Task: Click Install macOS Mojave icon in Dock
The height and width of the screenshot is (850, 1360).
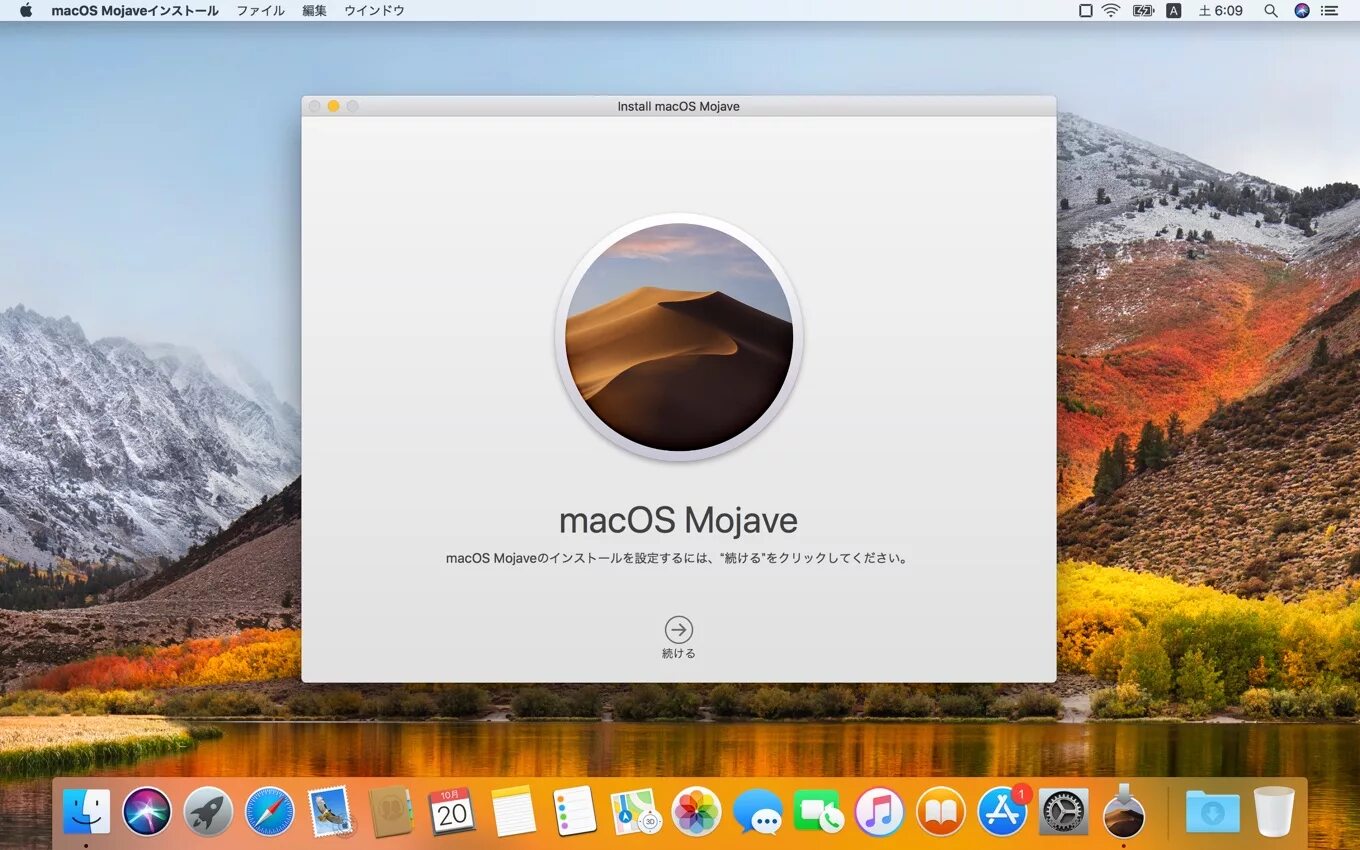Action: click(1124, 811)
